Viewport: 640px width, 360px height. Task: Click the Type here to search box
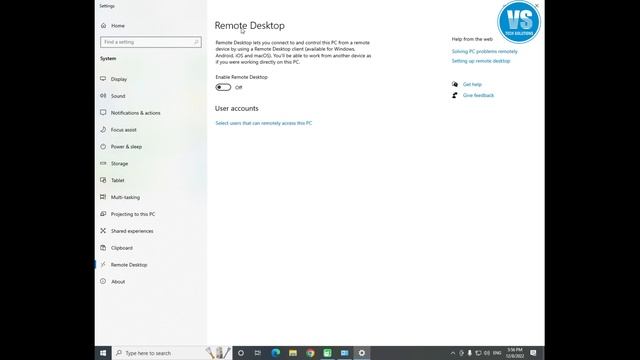tap(171, 353)
